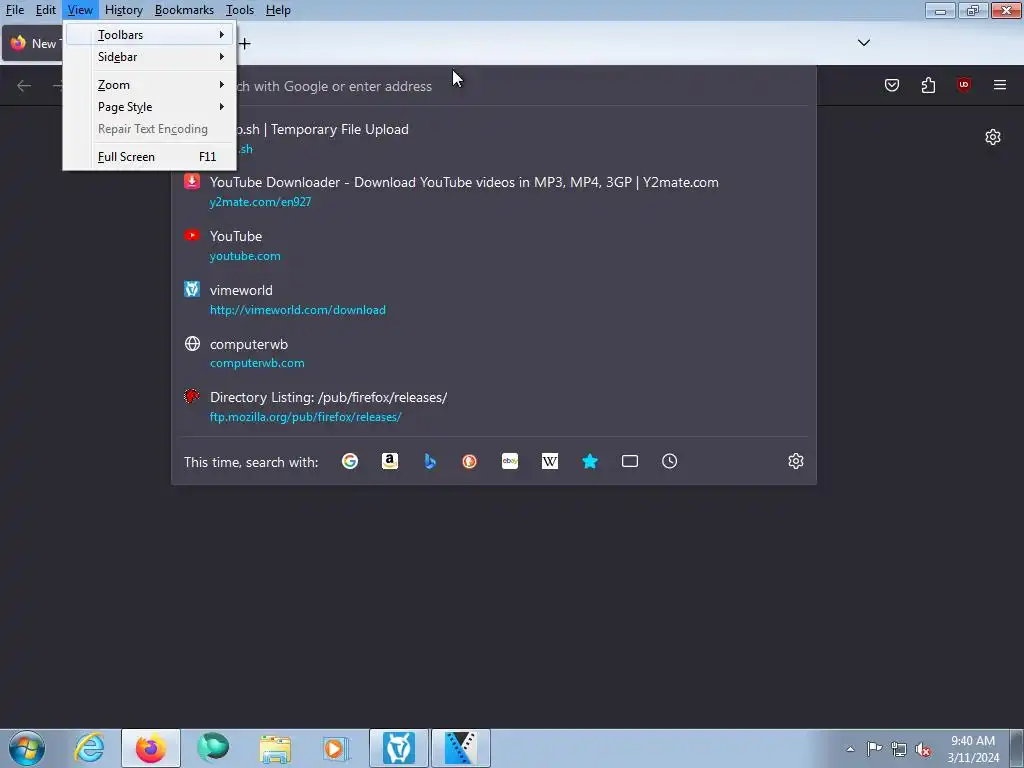1024x768 pixels.
Task: Open Windows Media Player from taskbar
Action: point(336,748)
